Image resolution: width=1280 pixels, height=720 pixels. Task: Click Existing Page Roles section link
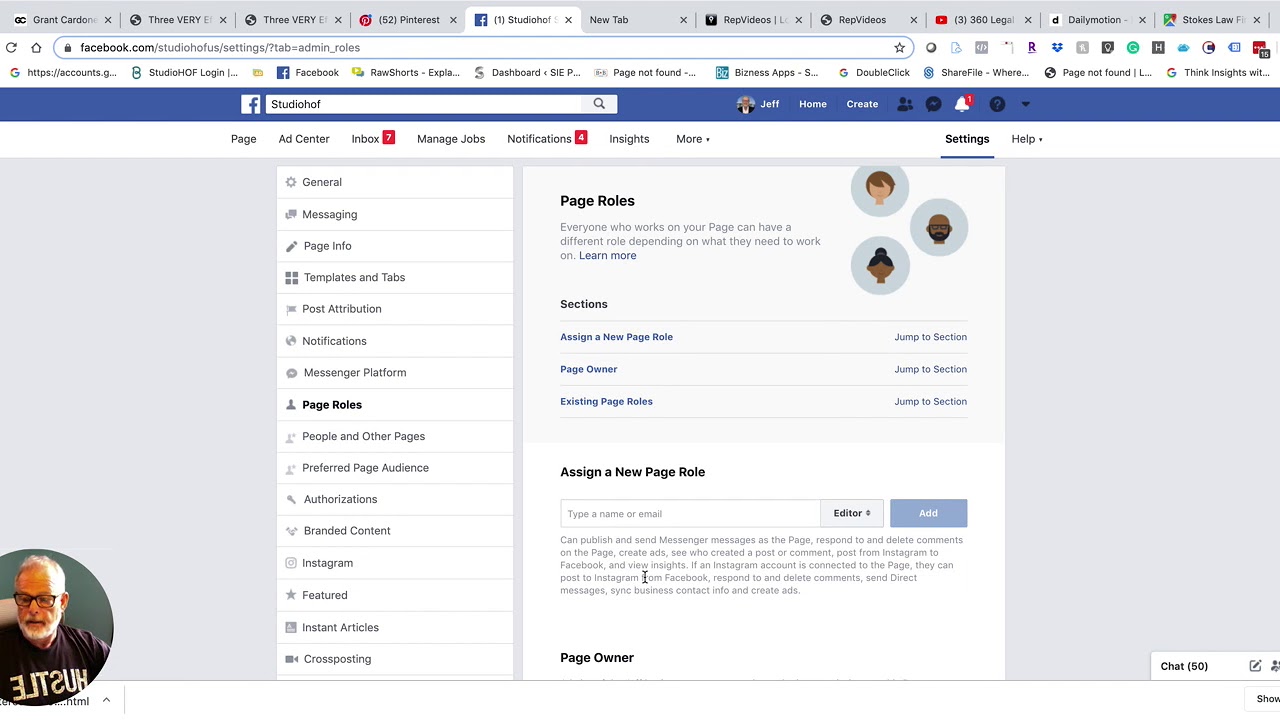606,401
